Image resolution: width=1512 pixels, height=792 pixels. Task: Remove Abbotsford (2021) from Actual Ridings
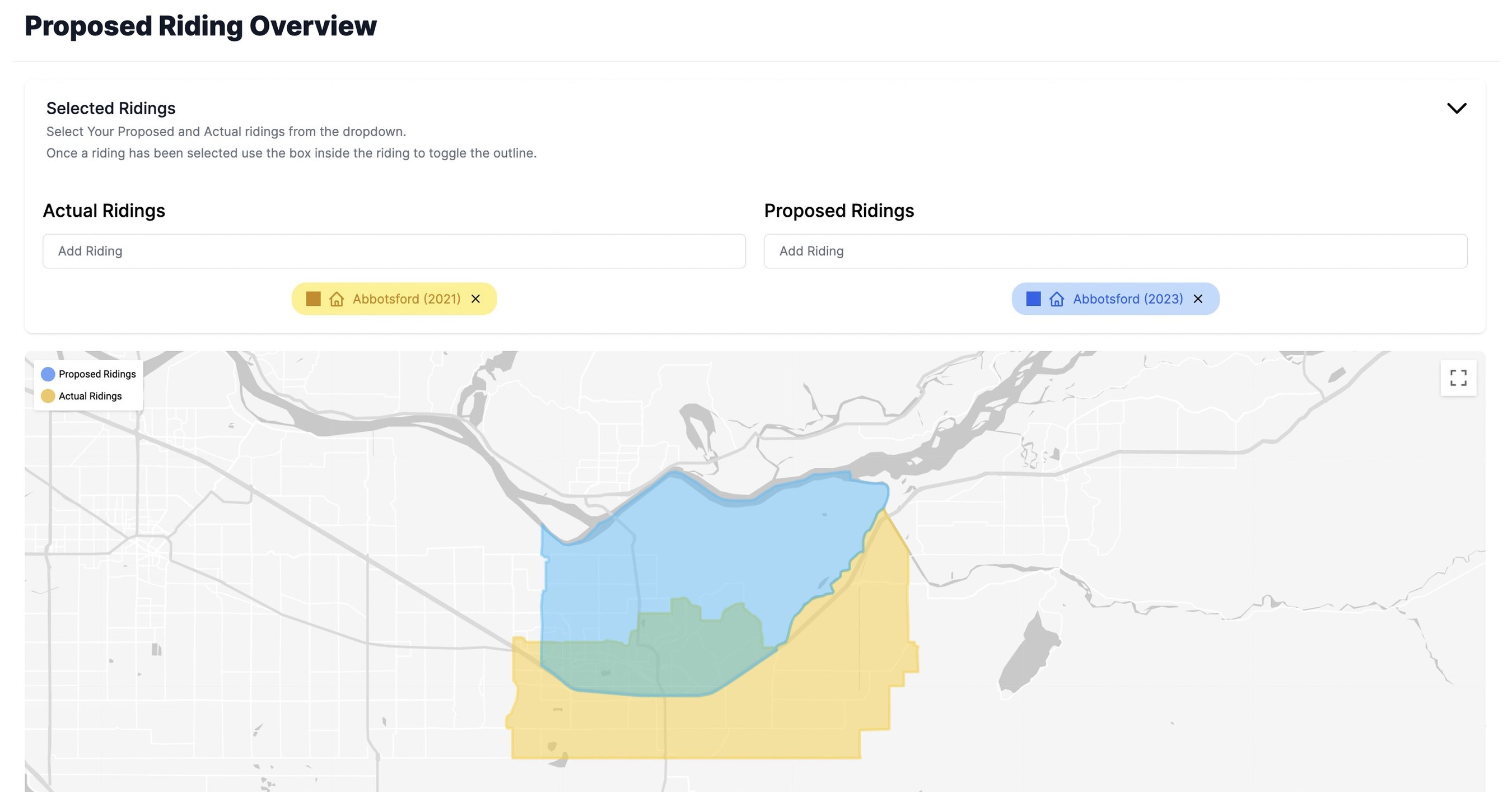pos(476,299)
